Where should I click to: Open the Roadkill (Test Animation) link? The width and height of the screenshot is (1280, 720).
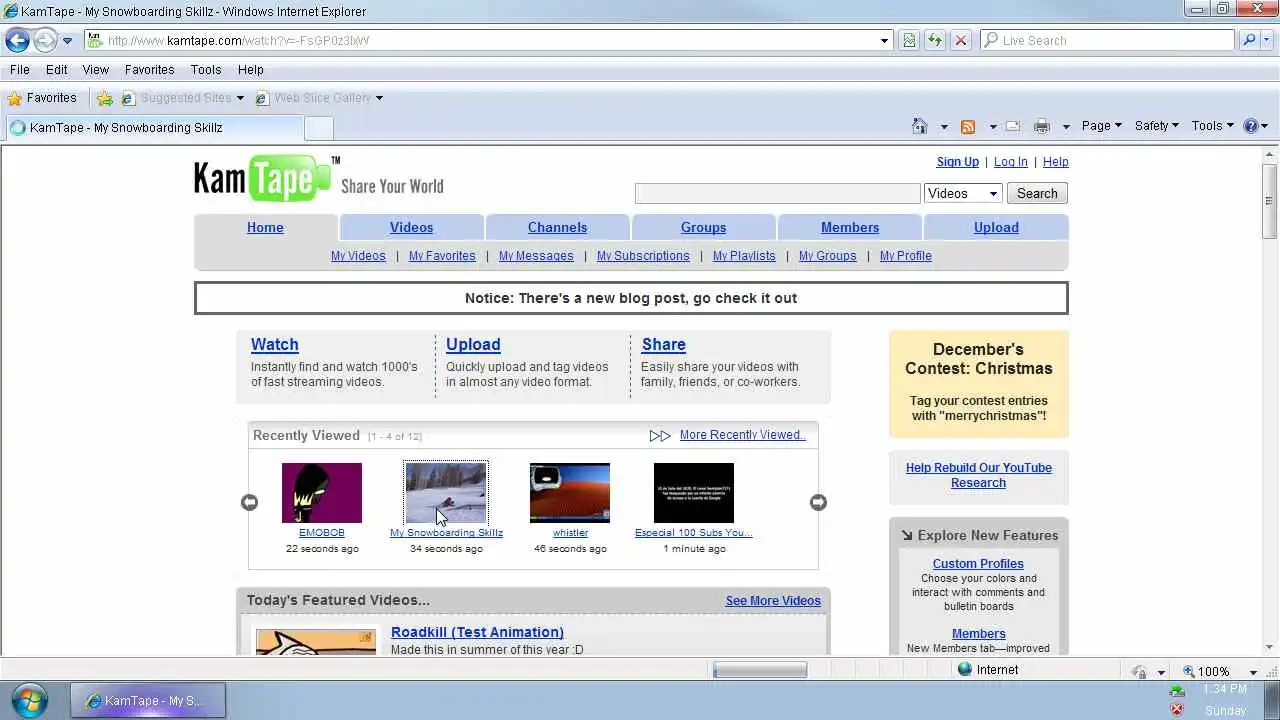tap(477, 632)
